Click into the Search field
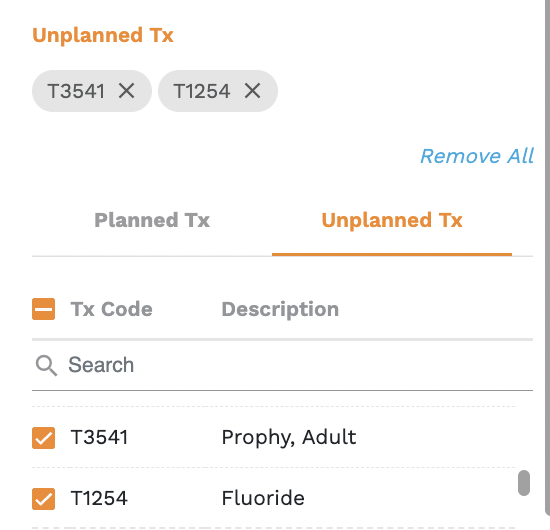The image size is (550, 530). pos(282,365)
